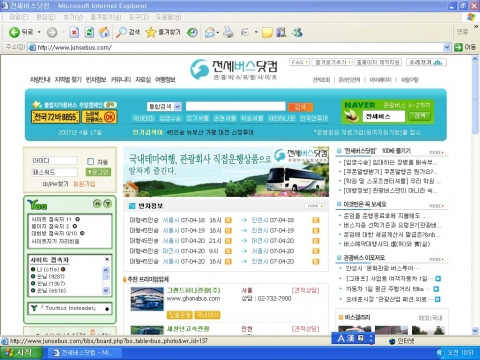Open the 도구(T) menu
The height and width of the screenshot is (360, 480).
[138, 17]
